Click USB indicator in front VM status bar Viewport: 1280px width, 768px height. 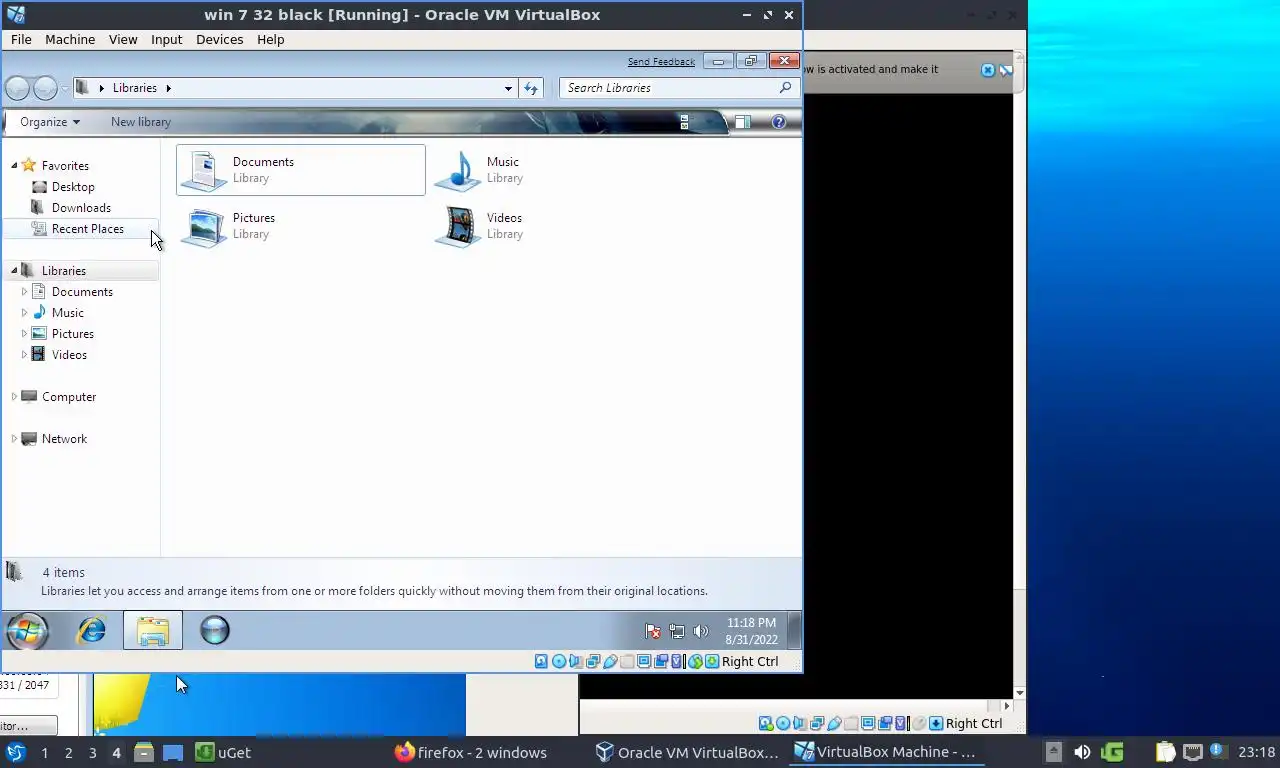click(x=610, y=661)
